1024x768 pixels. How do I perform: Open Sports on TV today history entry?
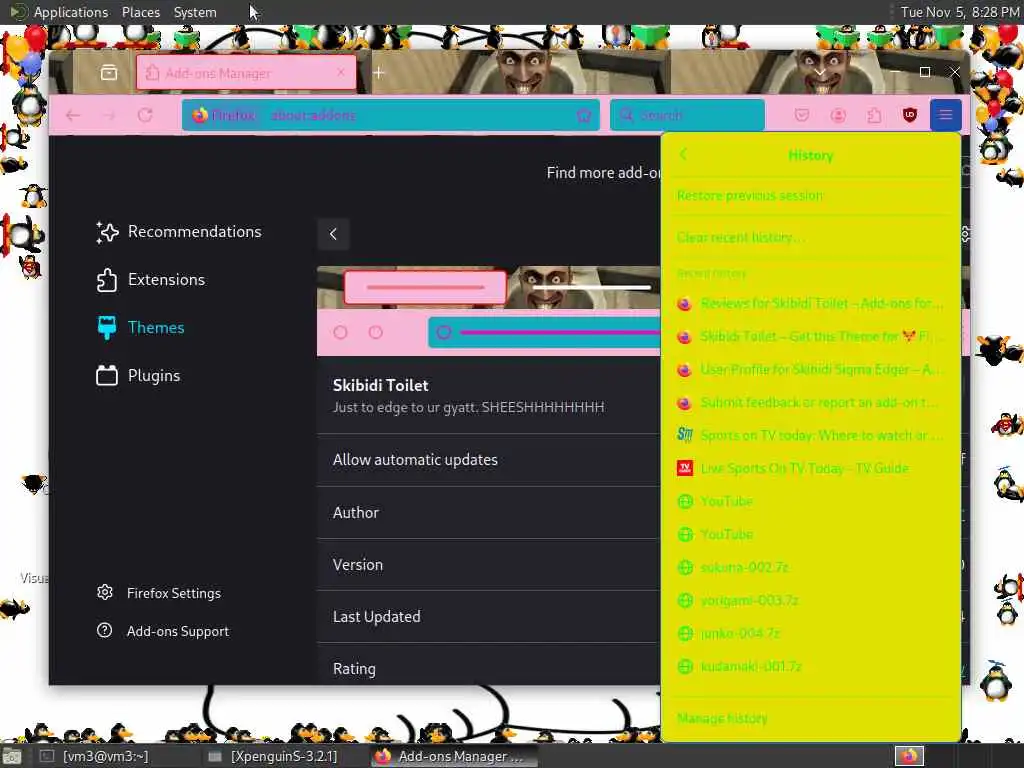pyautogui.click(x=810, y=436)
